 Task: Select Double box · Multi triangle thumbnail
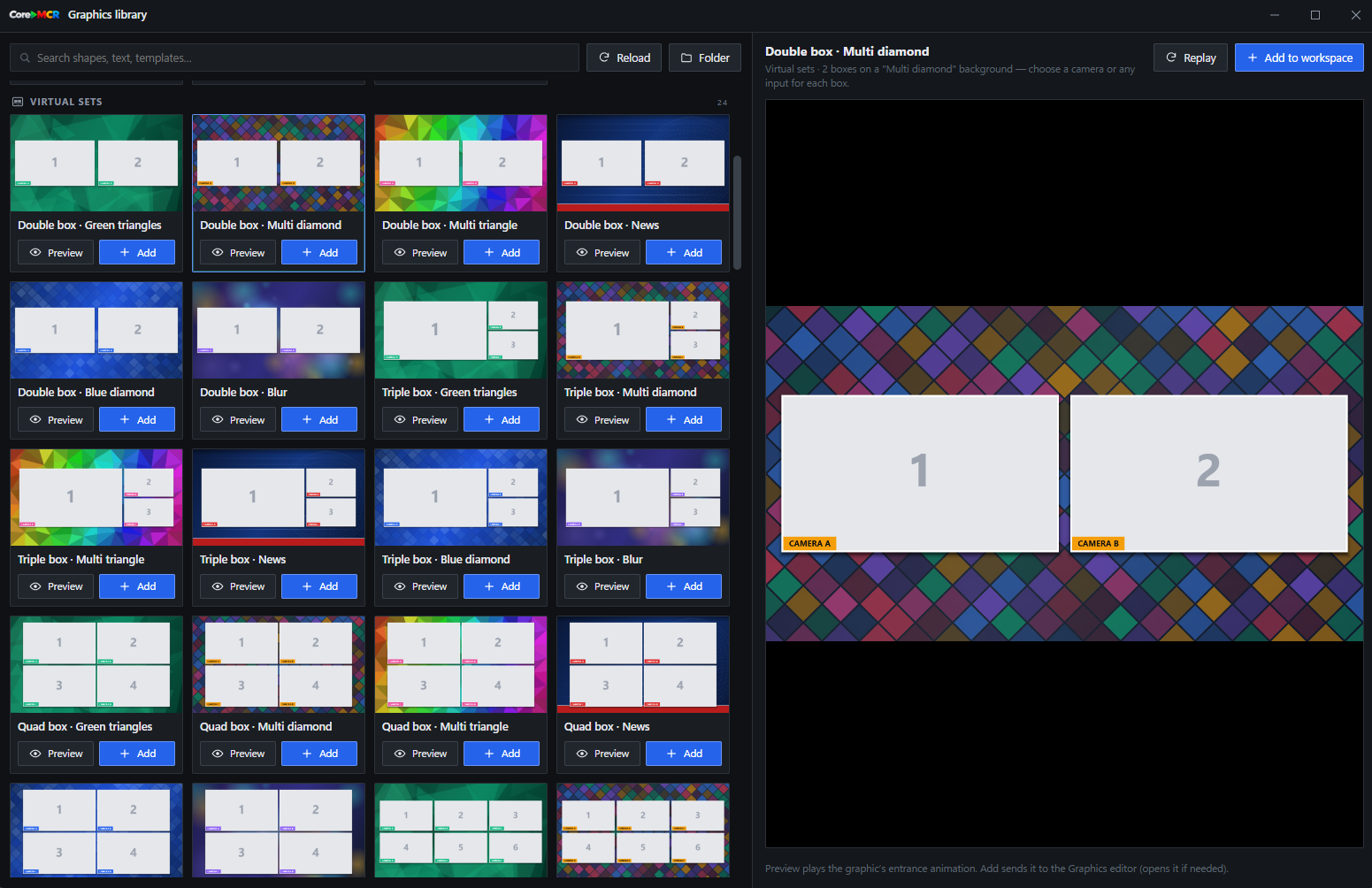click(x=461, y=163)
